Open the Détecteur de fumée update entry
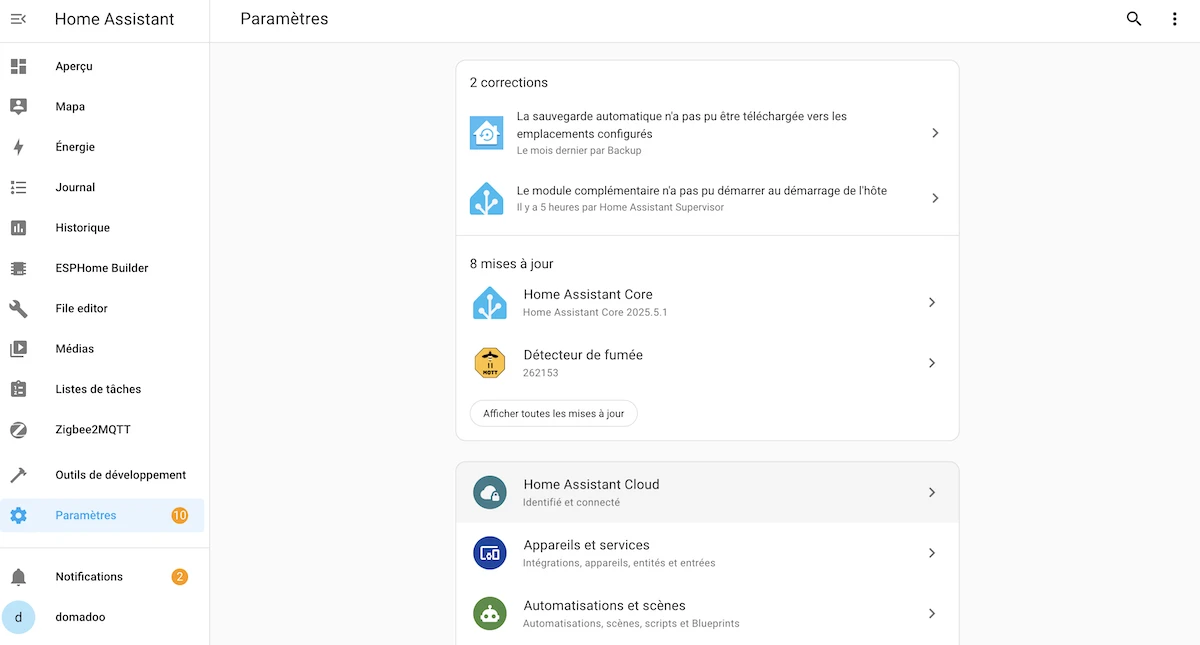Viewport: 1200px width, 645px height. point(707,363)
